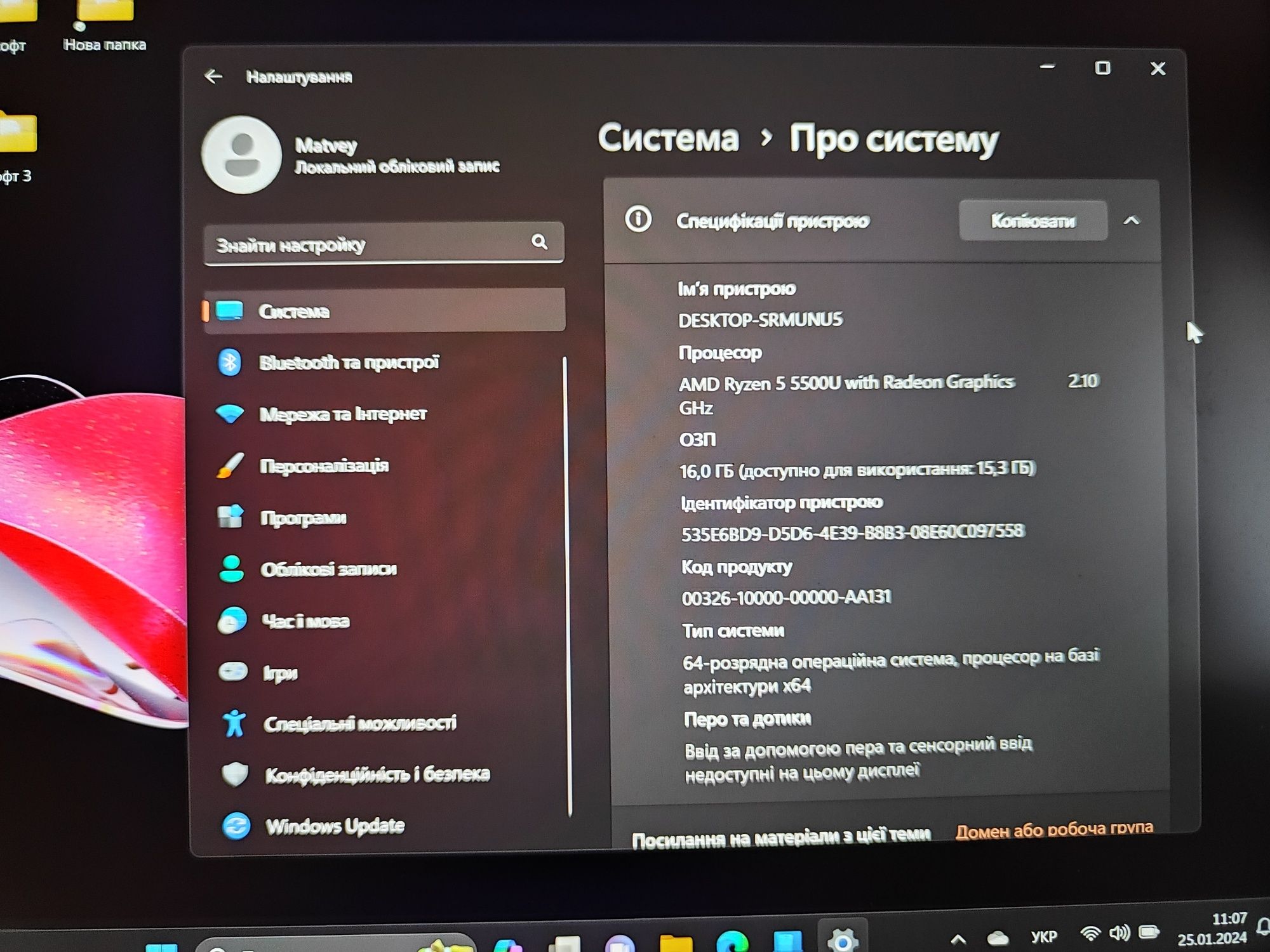Click the УКР language indicator
Viewport: 1270px width, 952px height.
click(1044, 936)
